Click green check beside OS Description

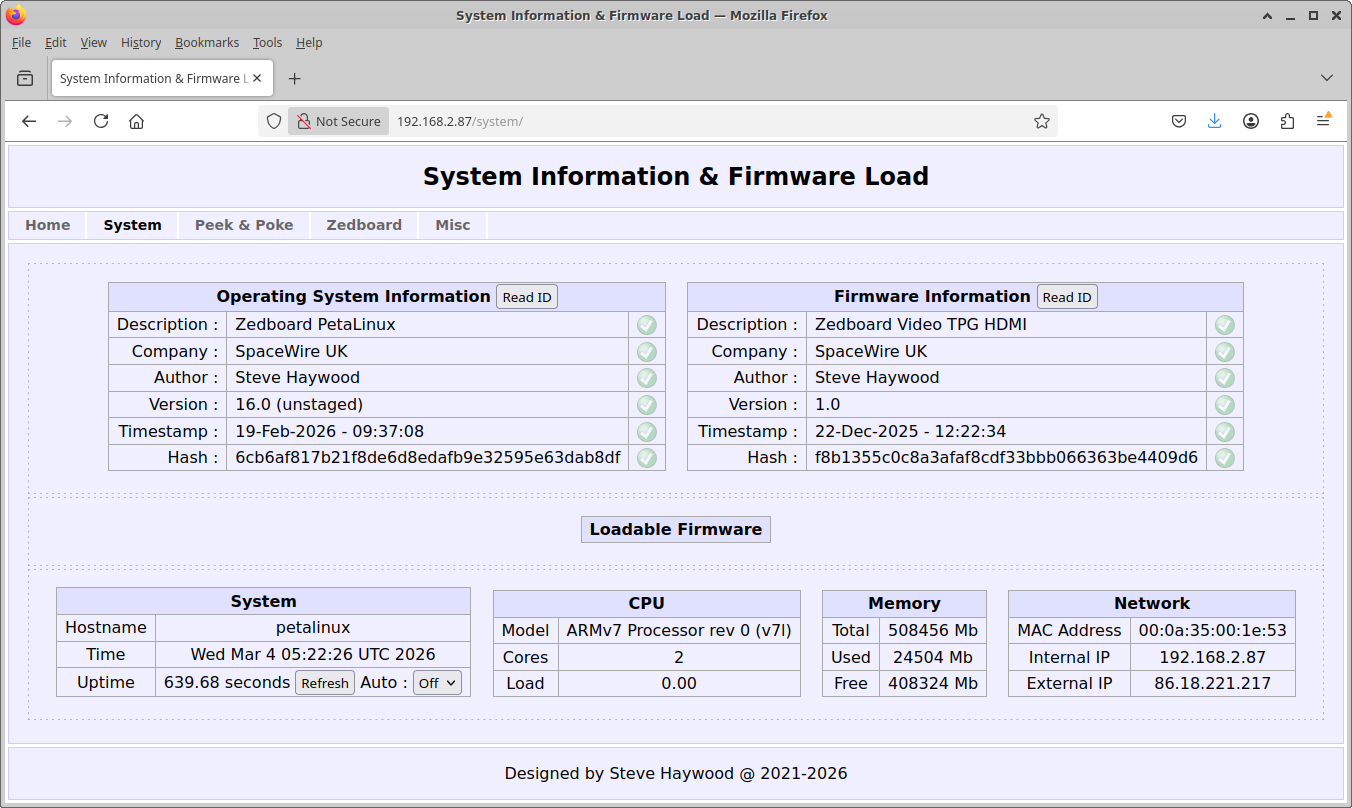pyautogui.click(x=647, y=325)
